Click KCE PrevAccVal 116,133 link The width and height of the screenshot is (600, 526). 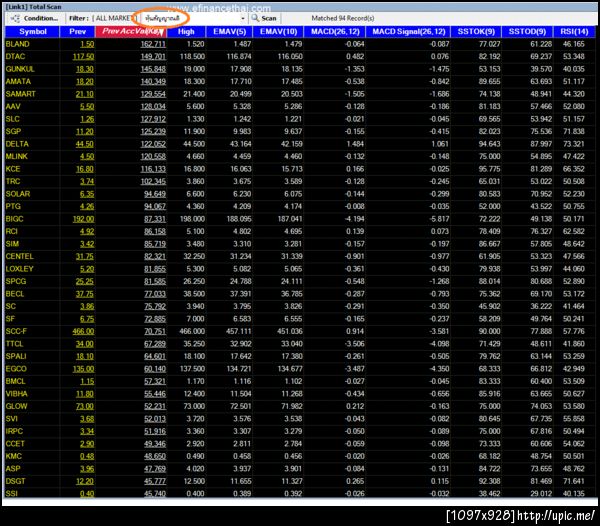pos(153,169)
